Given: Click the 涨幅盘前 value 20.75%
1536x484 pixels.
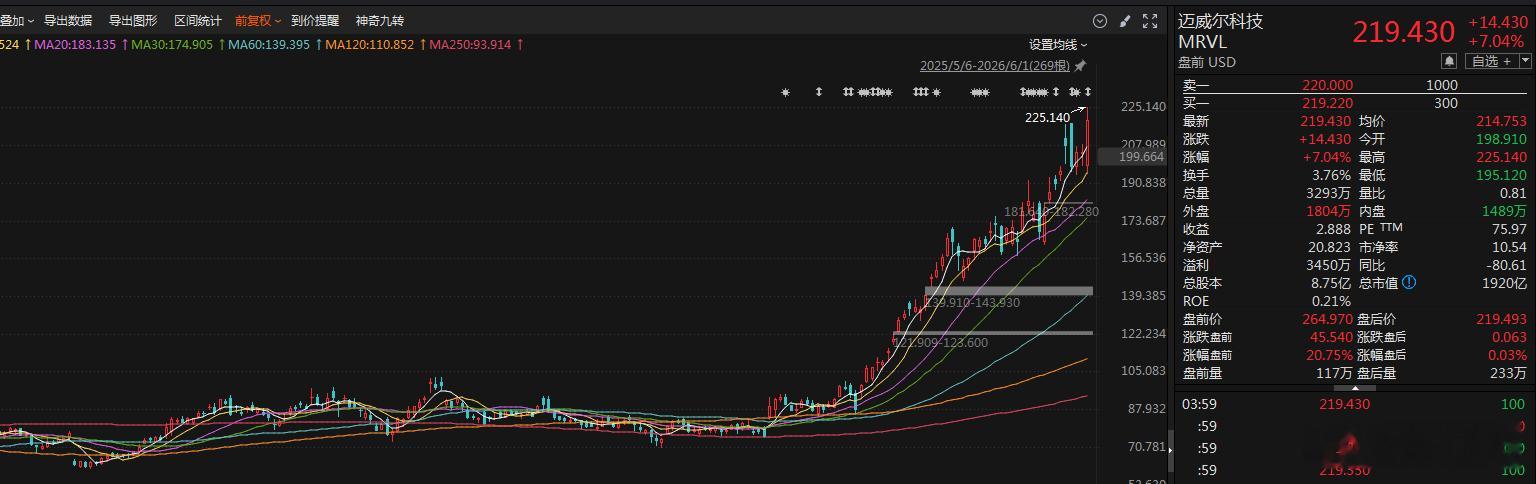Looking at the screenshot, I should pyautogui.click(x=1328, y=355).
